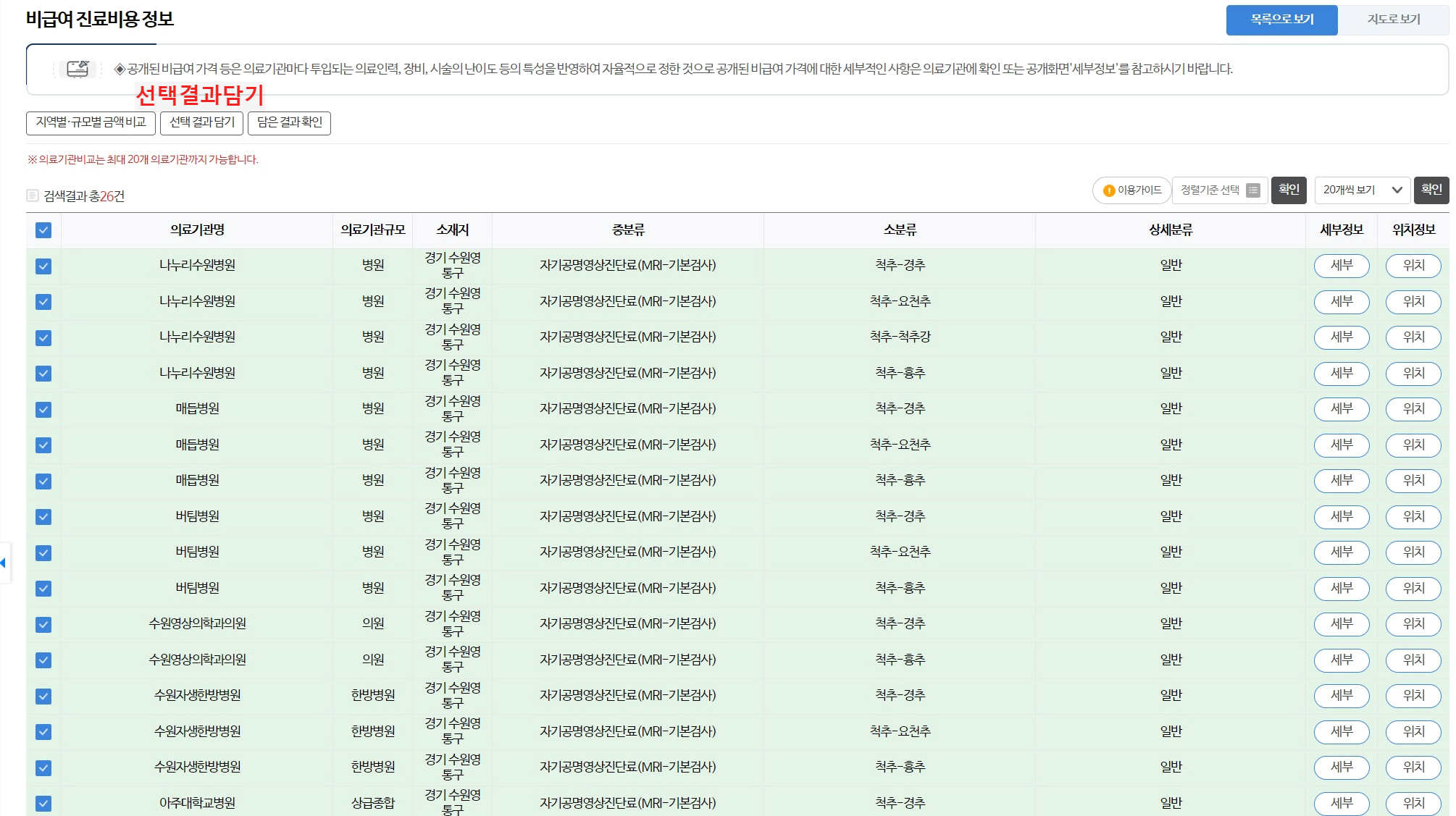Screen dimensions: 1456x816
Task: Open 담은 결과 확인
Action: pyautogui.click(x=289, y=122)
